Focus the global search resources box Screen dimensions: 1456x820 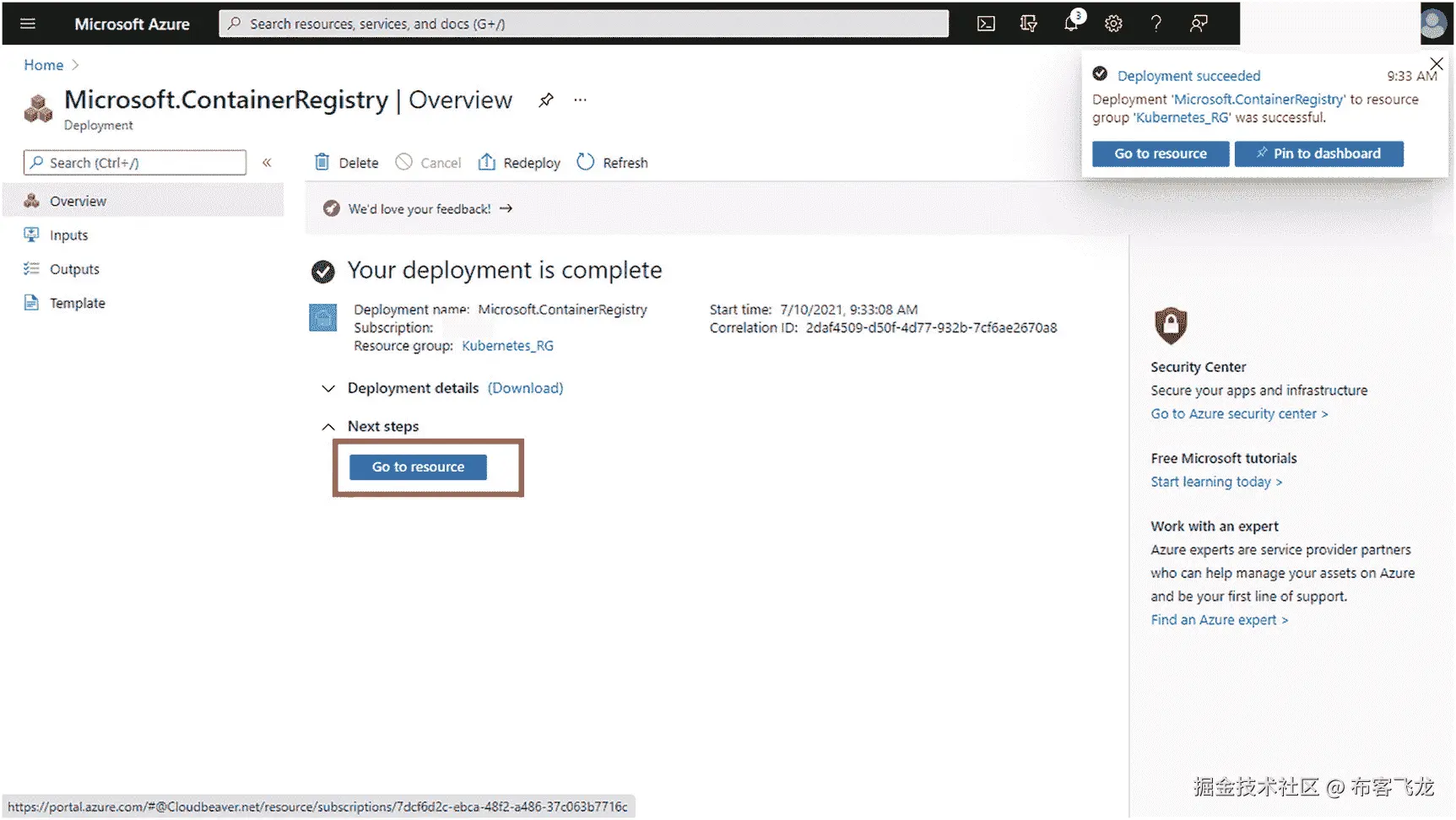(584, 24)
